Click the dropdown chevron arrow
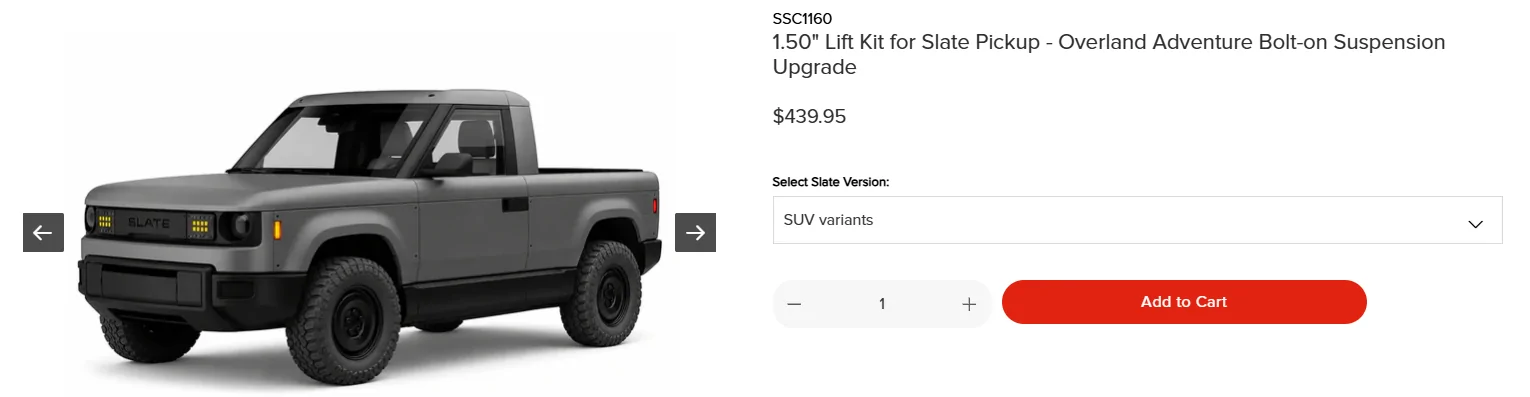The height and width of the screenshot is (397, 1530). [1475, 224]
